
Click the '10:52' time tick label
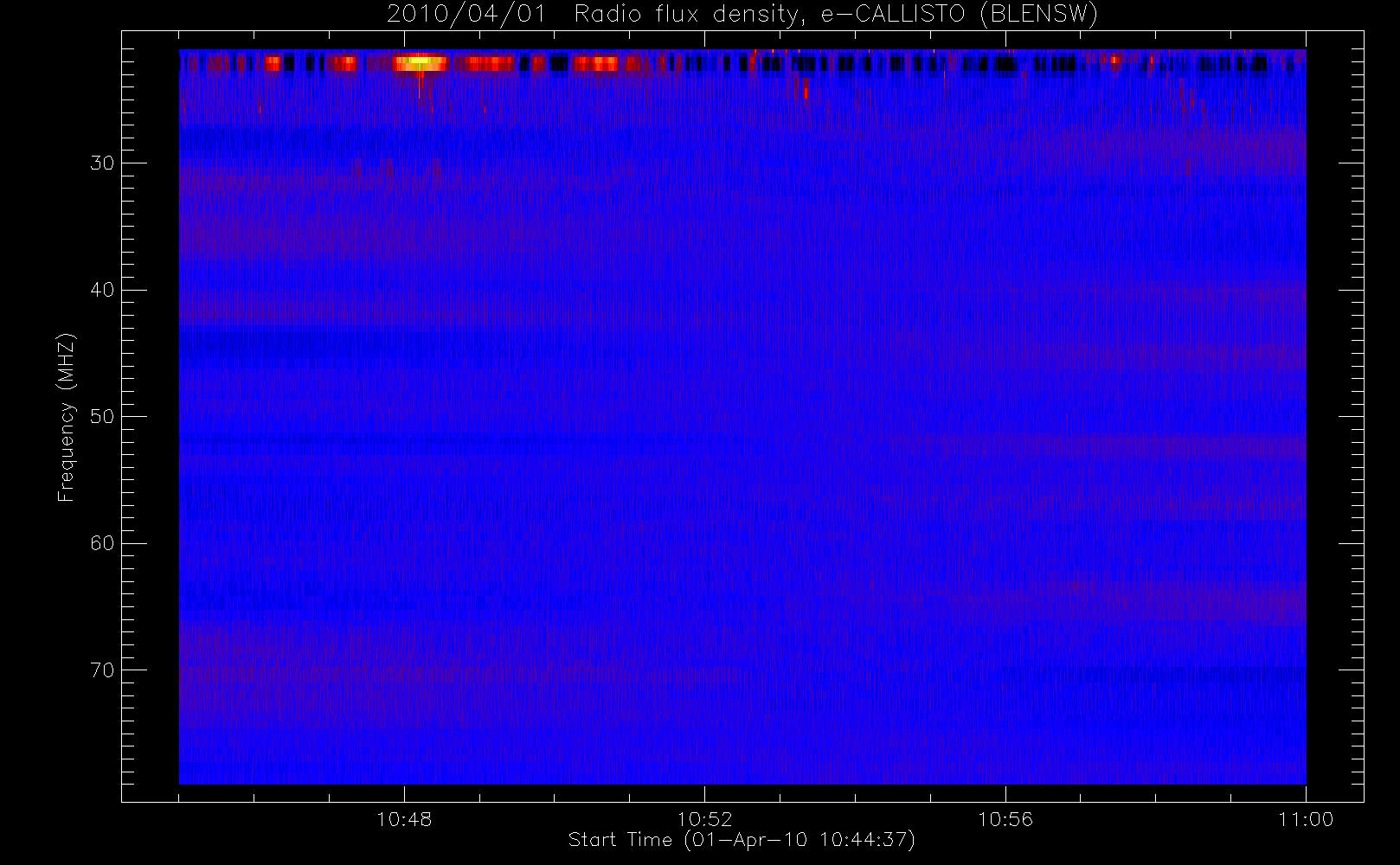point(704,819)
